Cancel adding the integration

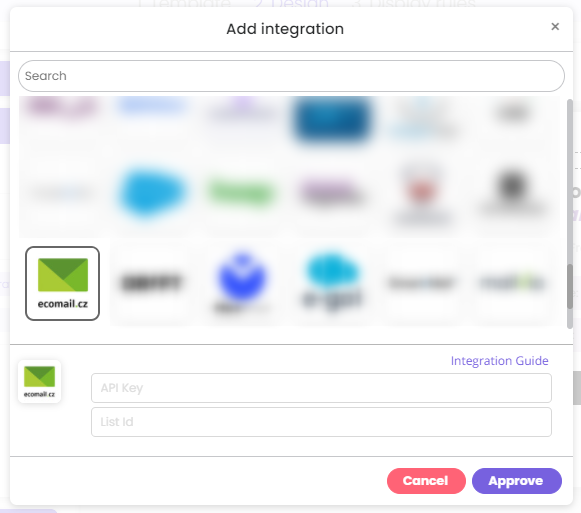[x=426, y=481]
